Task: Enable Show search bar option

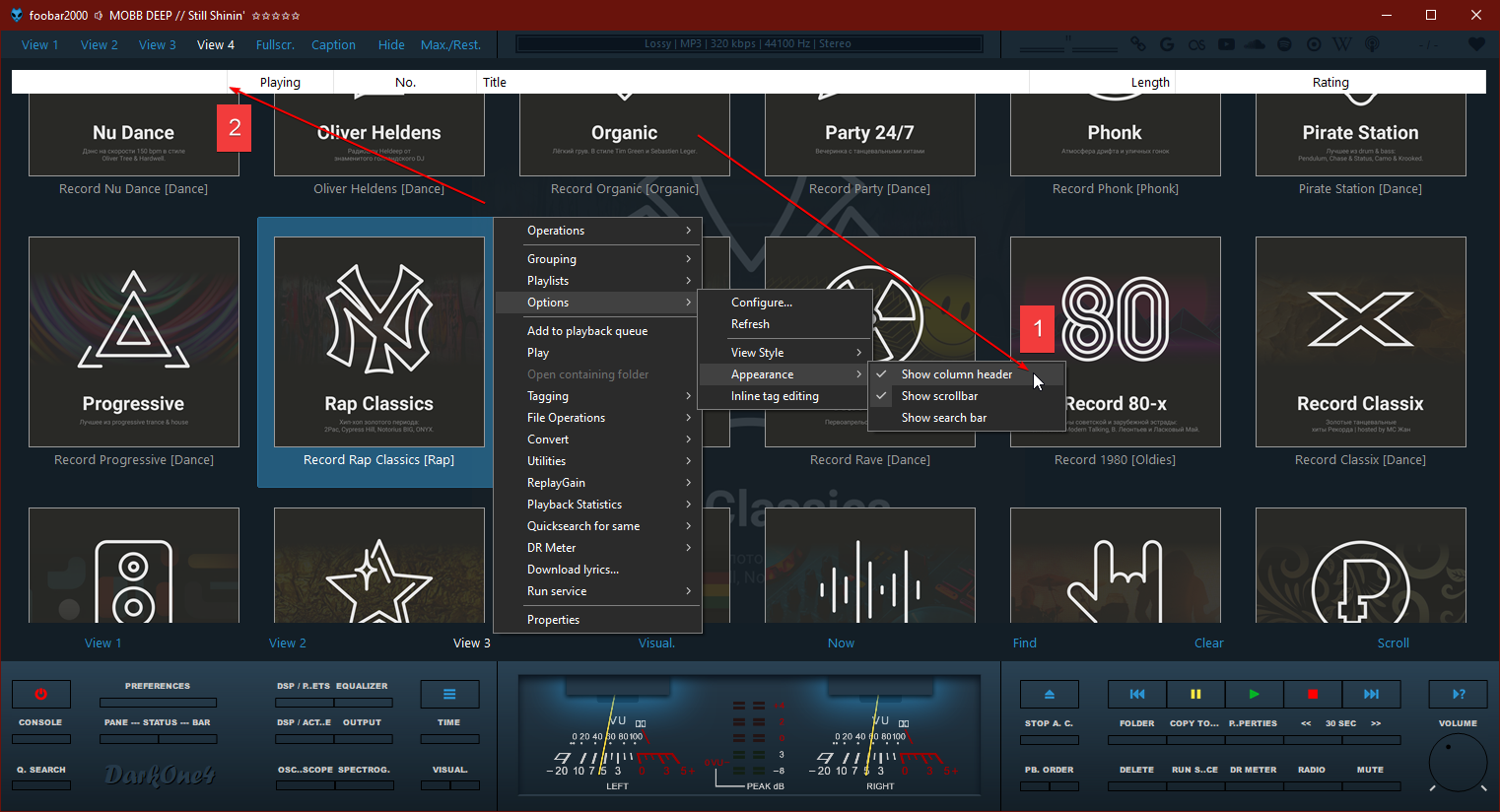Action: click(966, 418)
